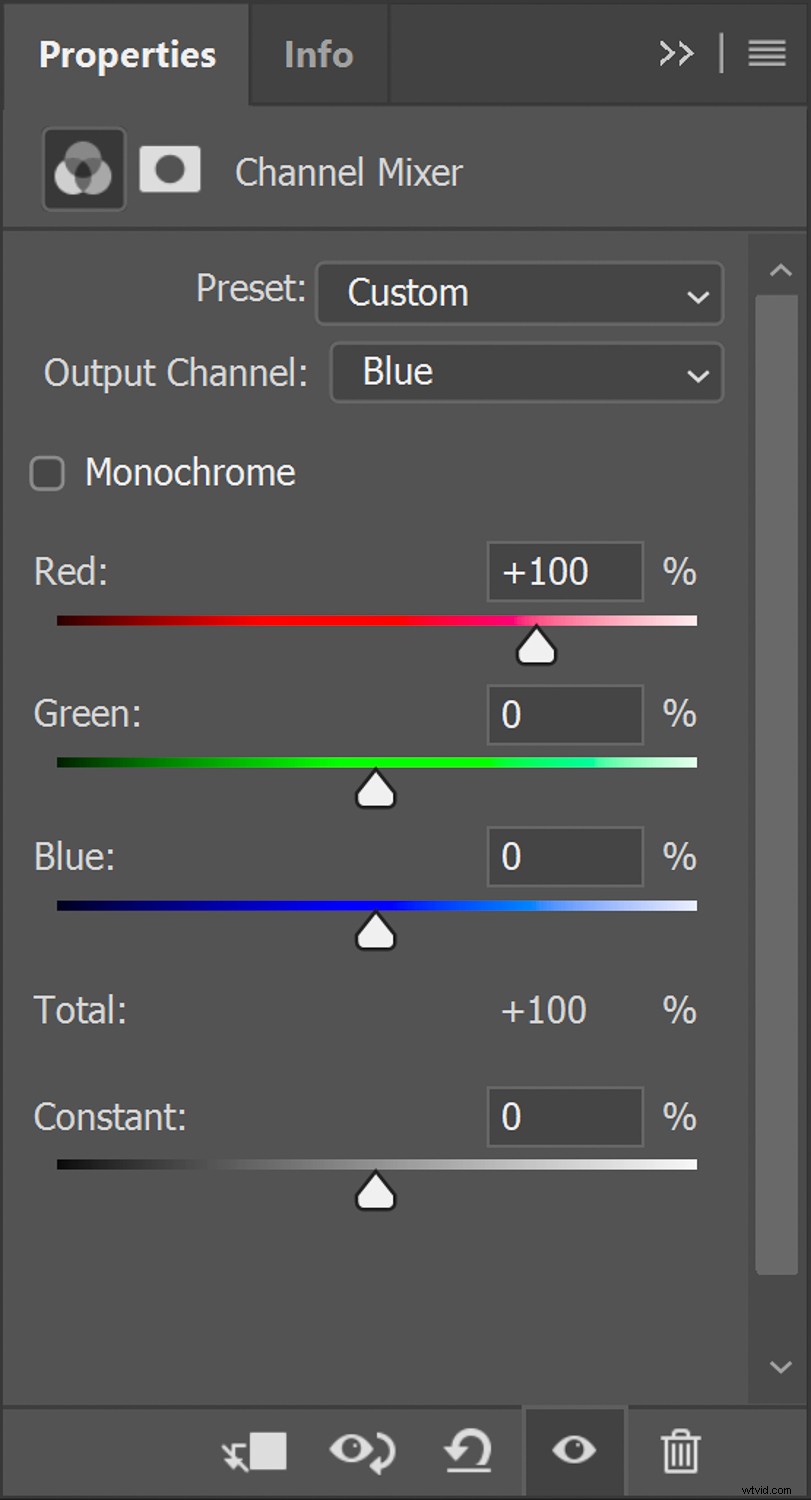This screenshot has height=1500, width=811.
Task: Click the clip-to-layer icon
Action: pos(254,1452)
